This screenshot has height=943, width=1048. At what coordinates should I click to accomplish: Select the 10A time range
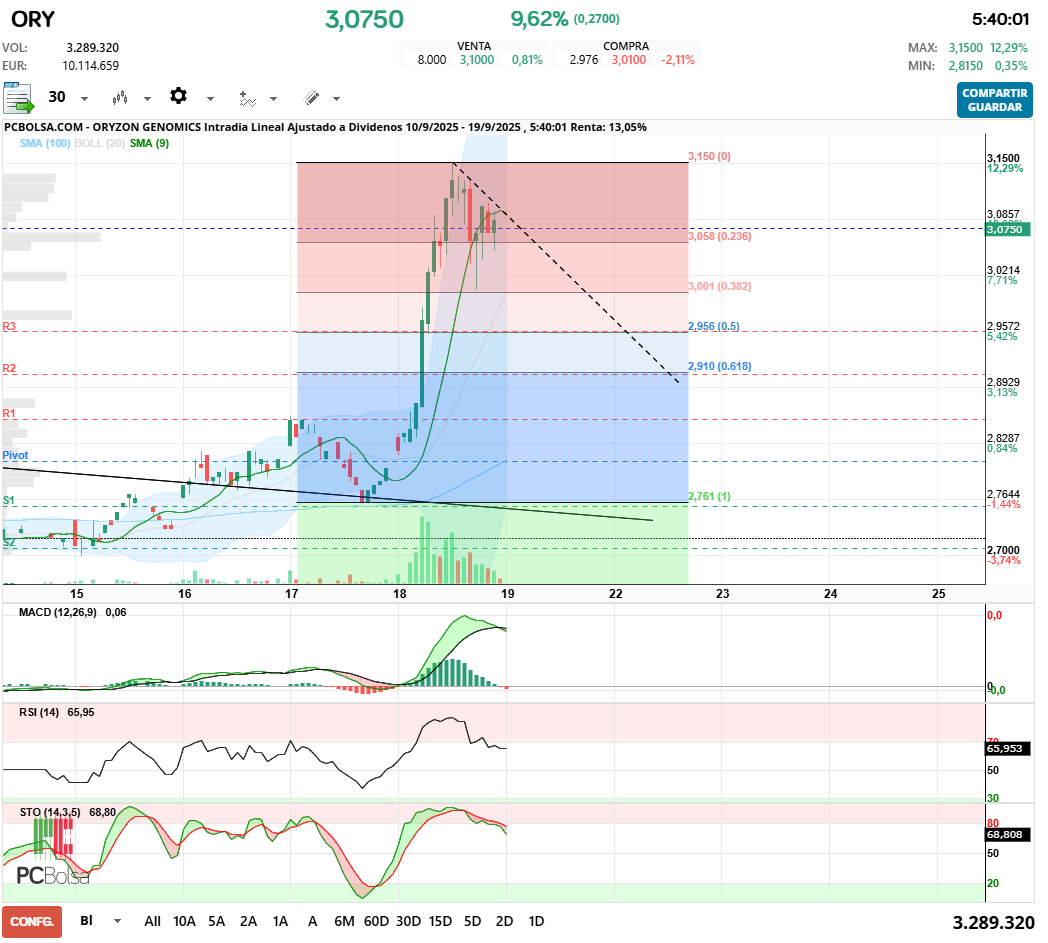point(184,922)
